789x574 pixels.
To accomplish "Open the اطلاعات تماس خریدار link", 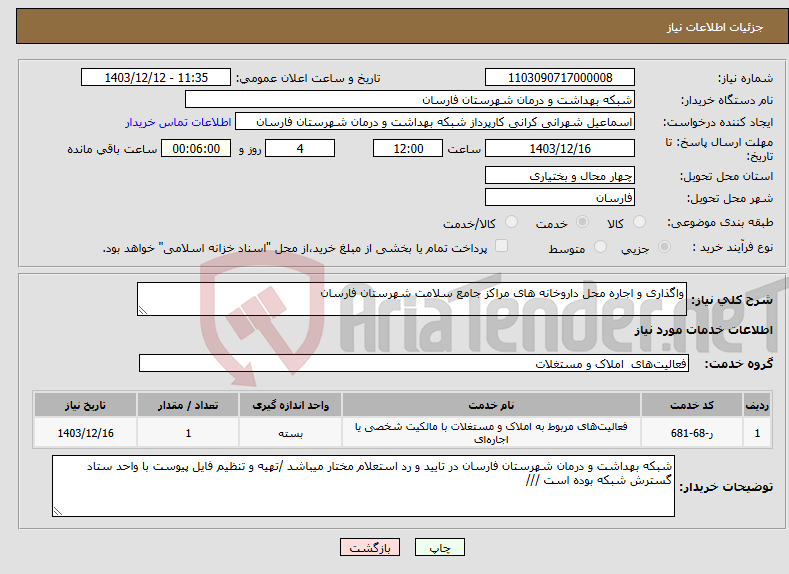I will (178, 122).
